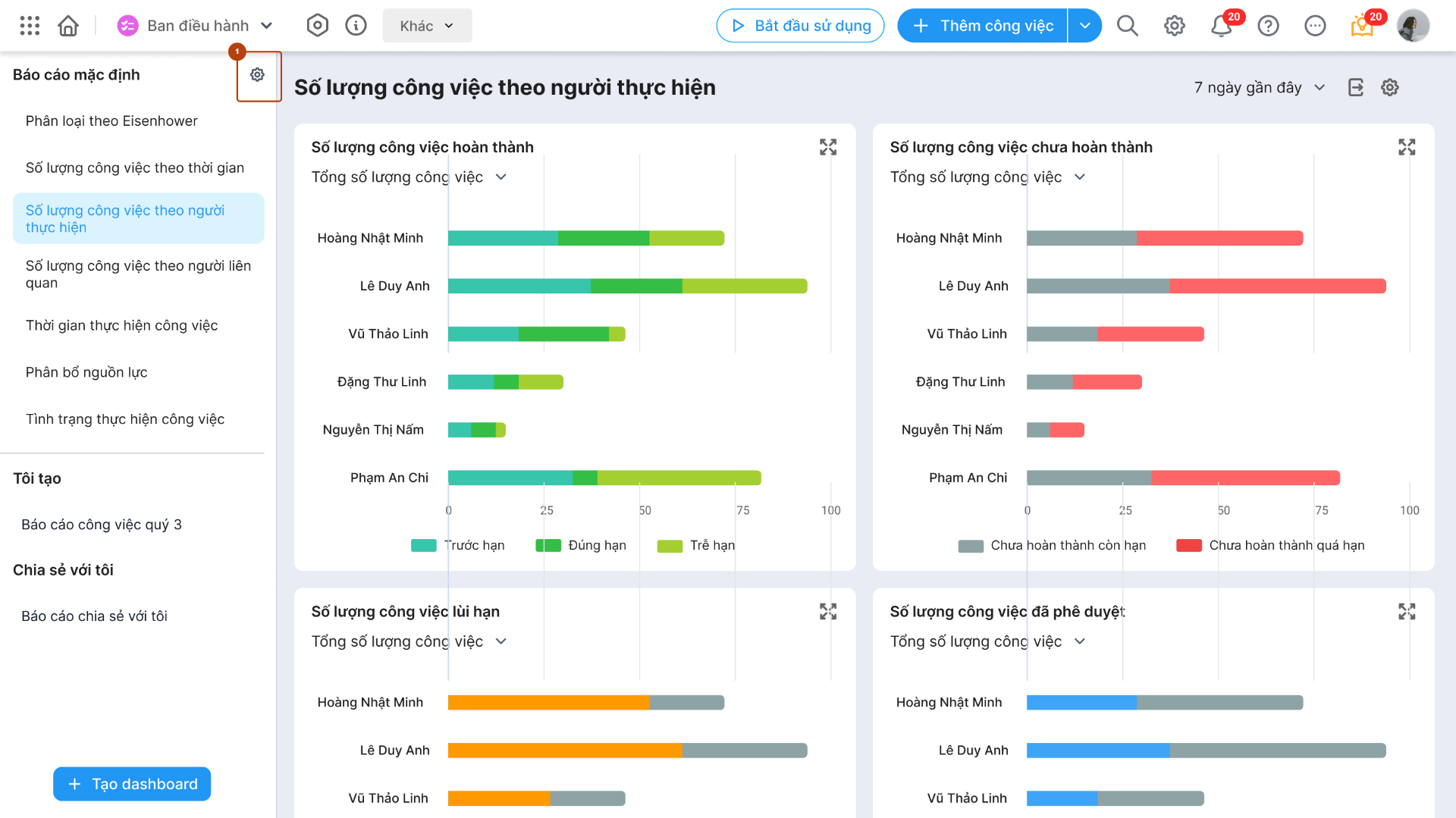
Task: Open the apps grid launcher
Action: point(30,26)
